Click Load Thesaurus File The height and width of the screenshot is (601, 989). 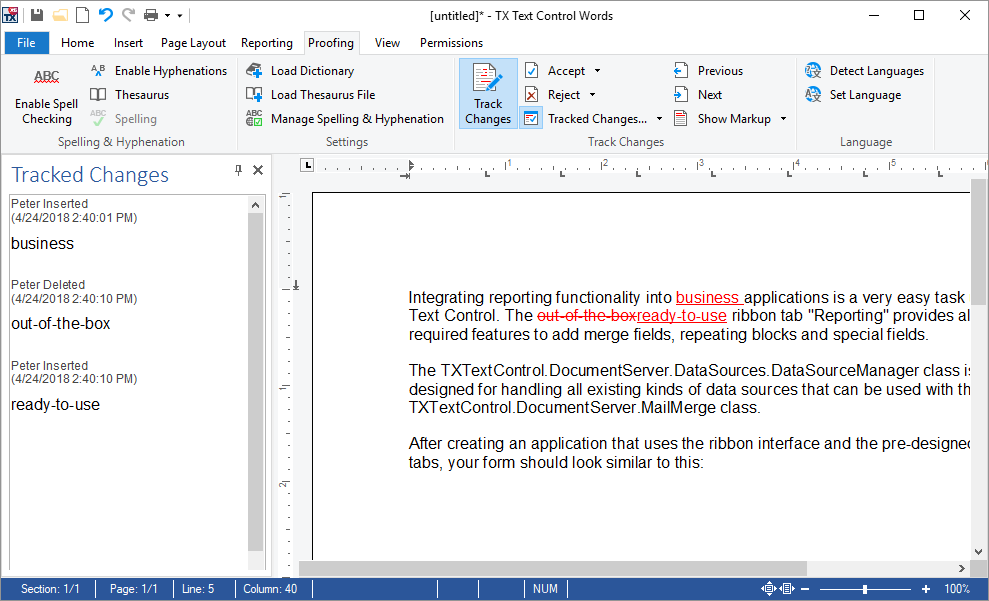point(311,95)
